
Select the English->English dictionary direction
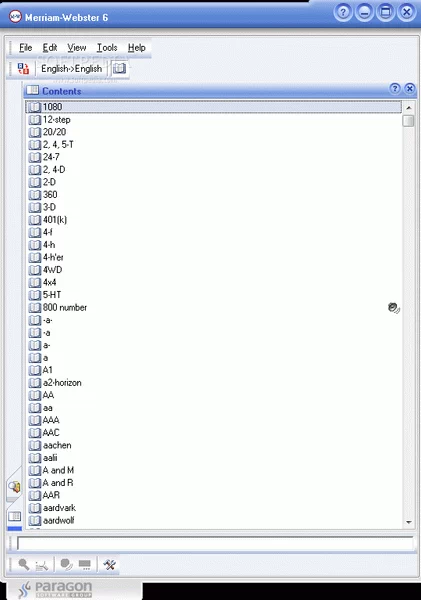[x=72, y=68]
